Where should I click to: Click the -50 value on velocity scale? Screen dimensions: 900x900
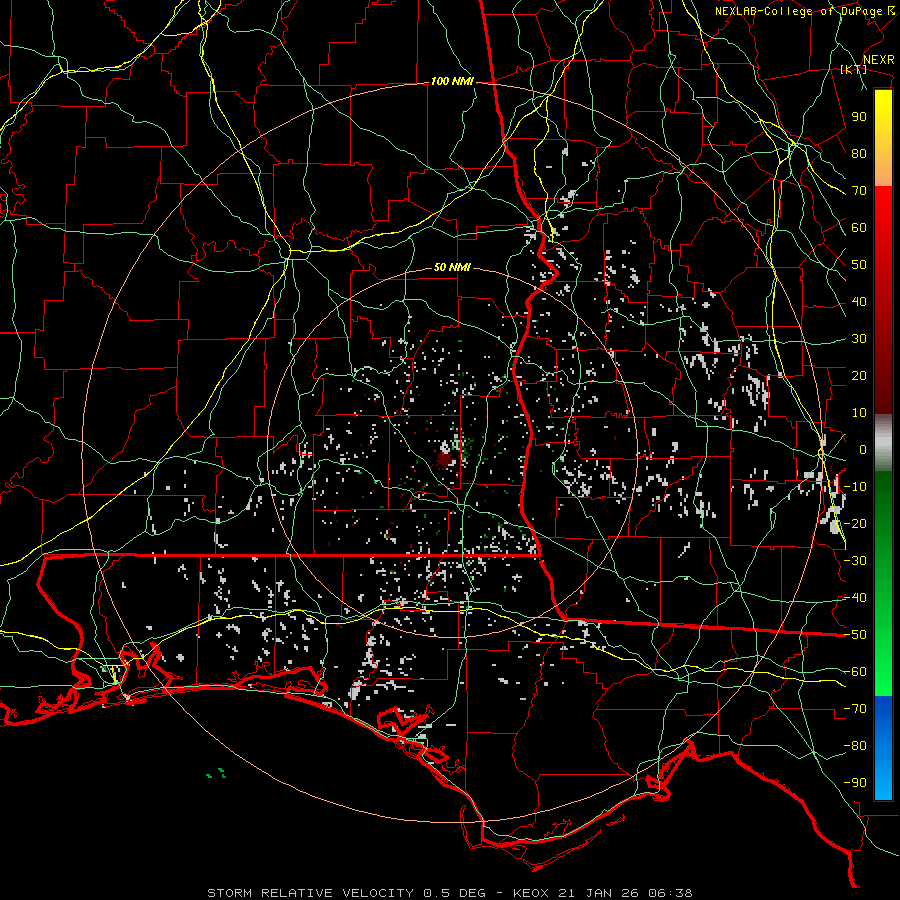click(855, 635)
